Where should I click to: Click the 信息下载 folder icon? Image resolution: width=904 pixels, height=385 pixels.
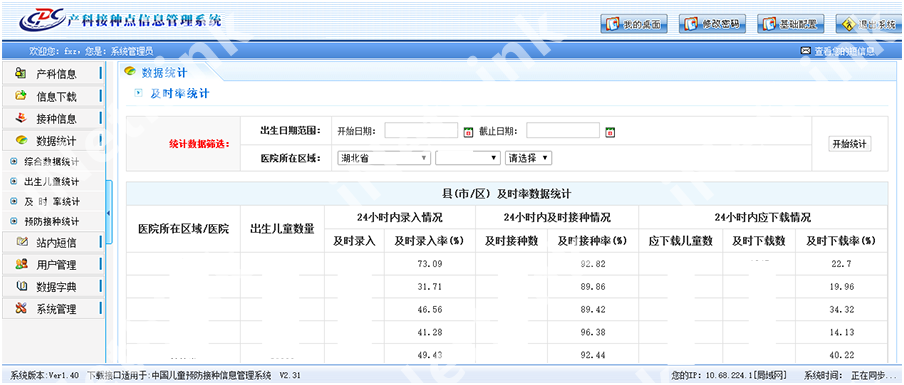click(x=21, y=96)
